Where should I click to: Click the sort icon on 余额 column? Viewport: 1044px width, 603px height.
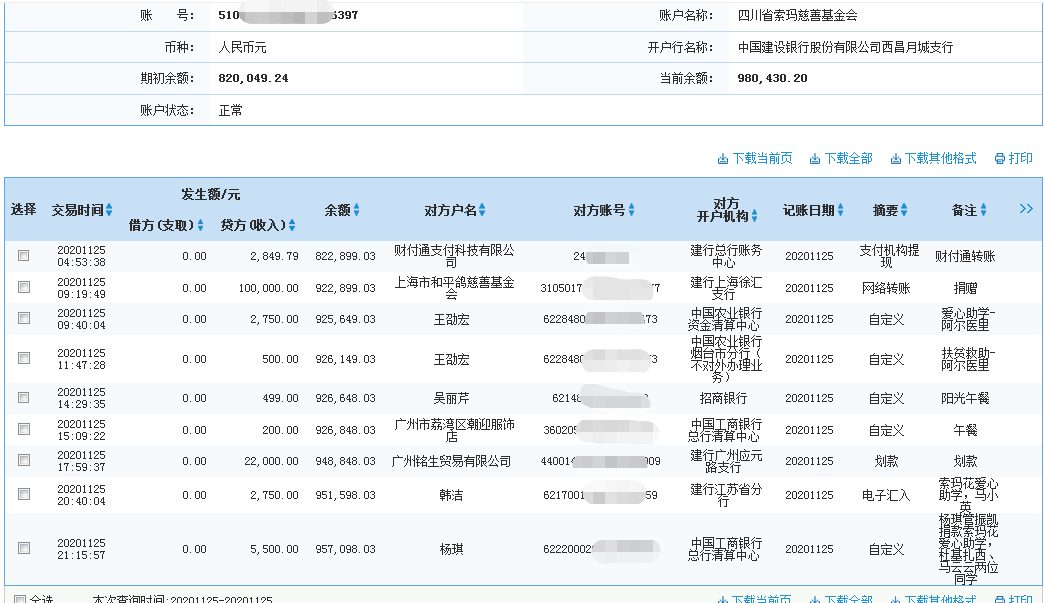point(356,210)
